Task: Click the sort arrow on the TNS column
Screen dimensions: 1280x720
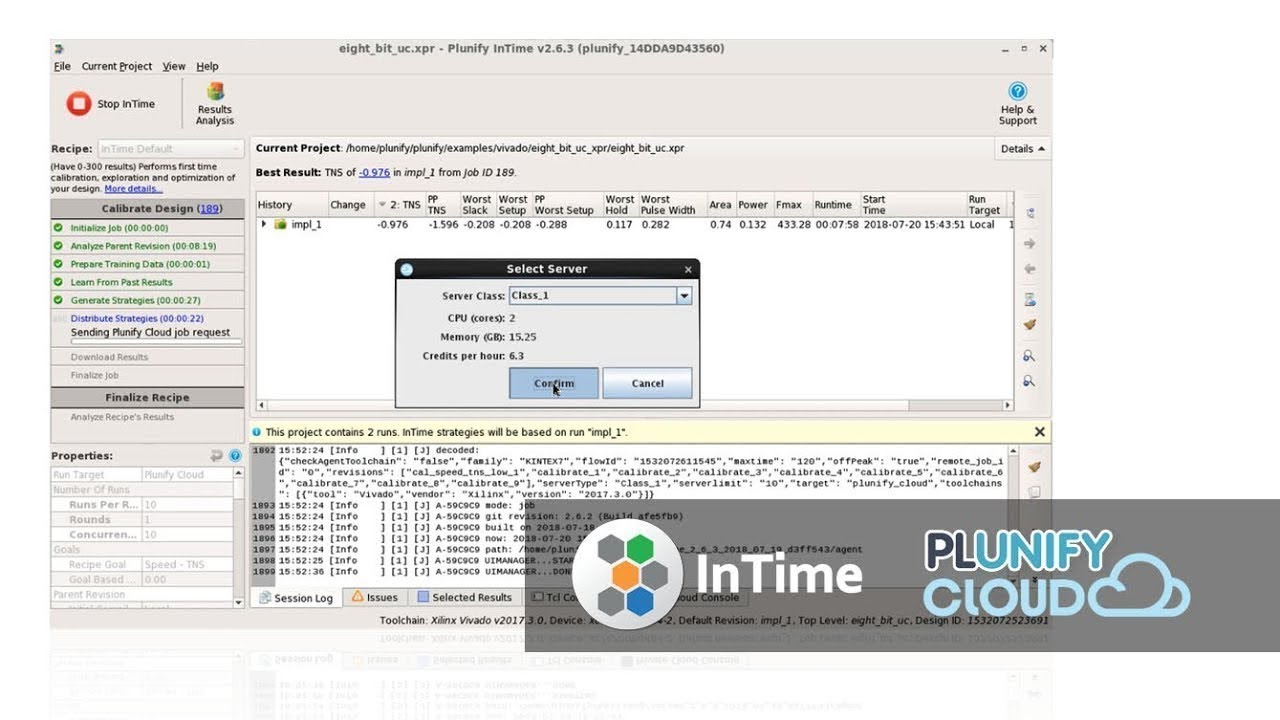Action: coord(382,205)
